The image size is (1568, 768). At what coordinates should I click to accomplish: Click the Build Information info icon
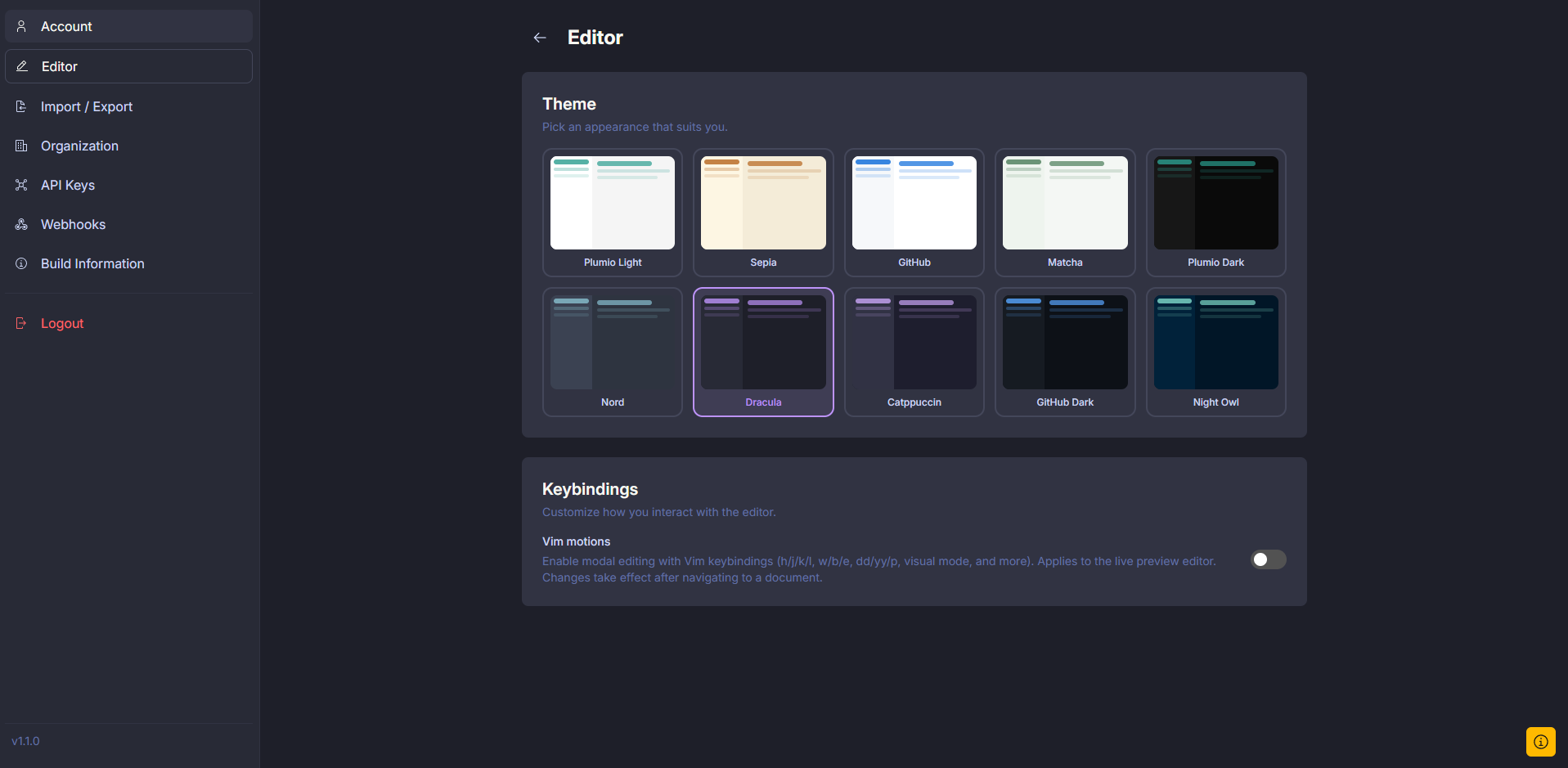[21, 263]
